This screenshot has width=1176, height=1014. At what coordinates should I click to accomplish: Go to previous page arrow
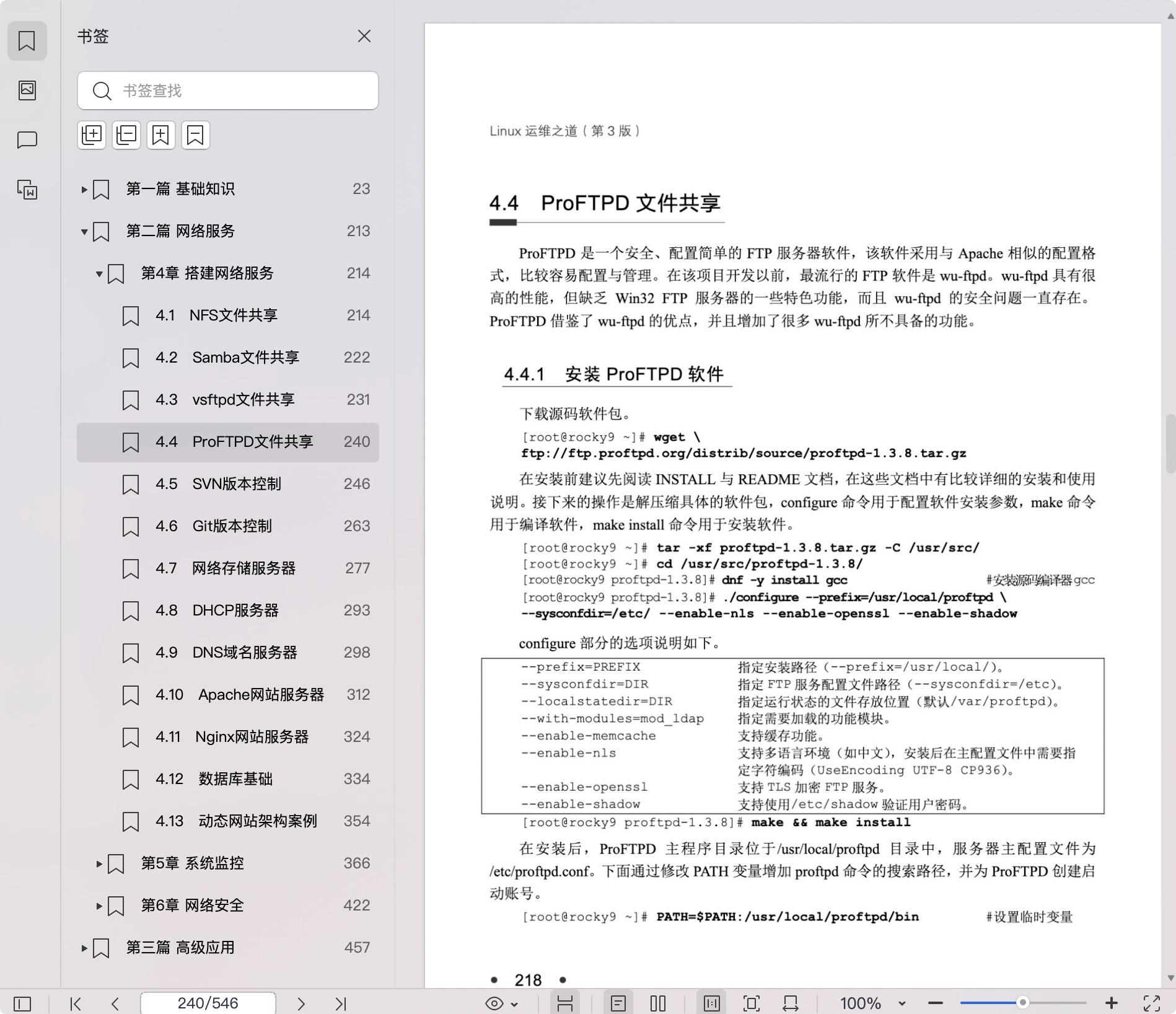pos(115,1003)
